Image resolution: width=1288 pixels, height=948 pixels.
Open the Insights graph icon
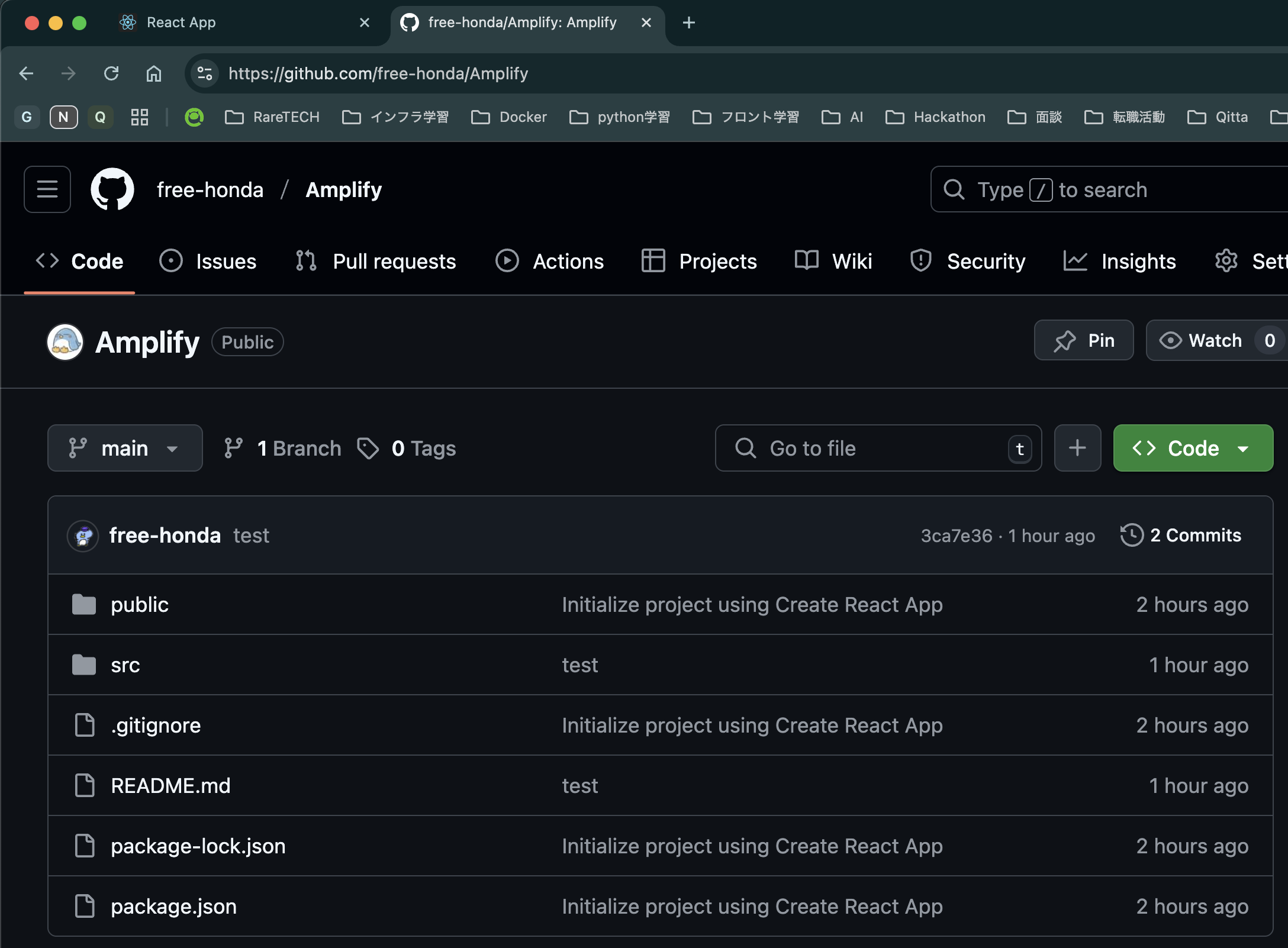(x=1075, y=261)
